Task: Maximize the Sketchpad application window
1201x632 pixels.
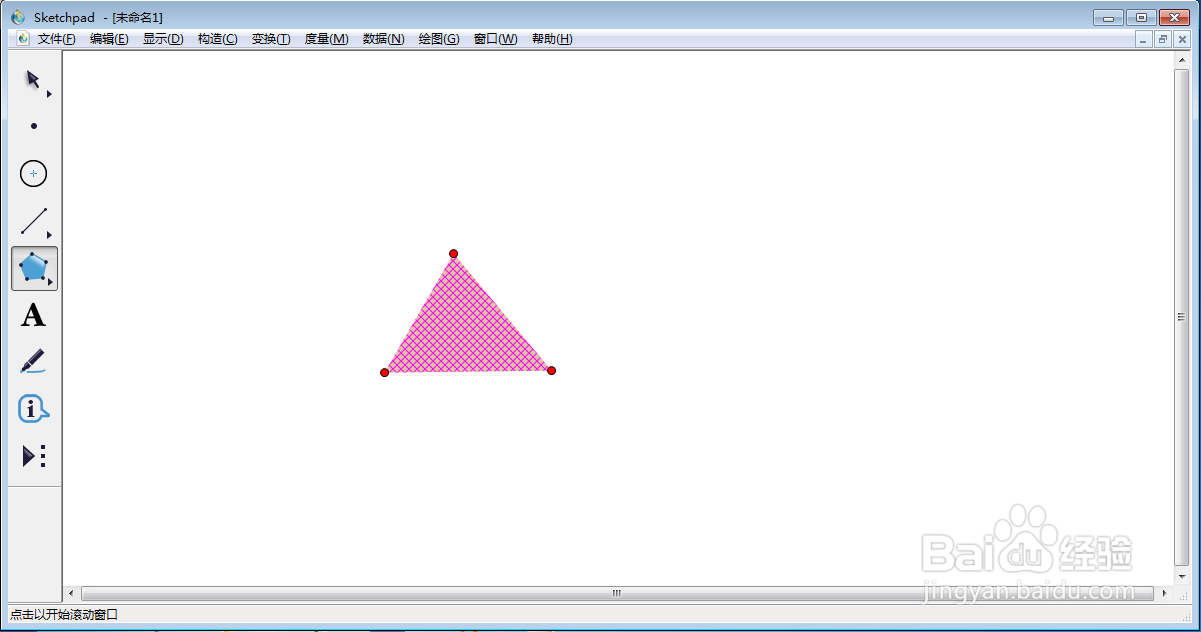Action: pyautogui.click(x=1140, y=17)
